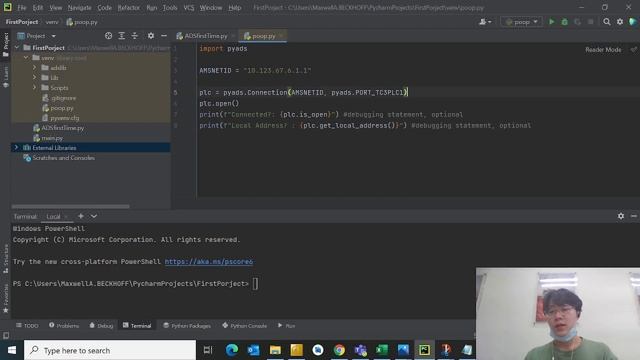Hide the Project tool window
This screenshot has width=640, height=360.
(x=164, y=36)
